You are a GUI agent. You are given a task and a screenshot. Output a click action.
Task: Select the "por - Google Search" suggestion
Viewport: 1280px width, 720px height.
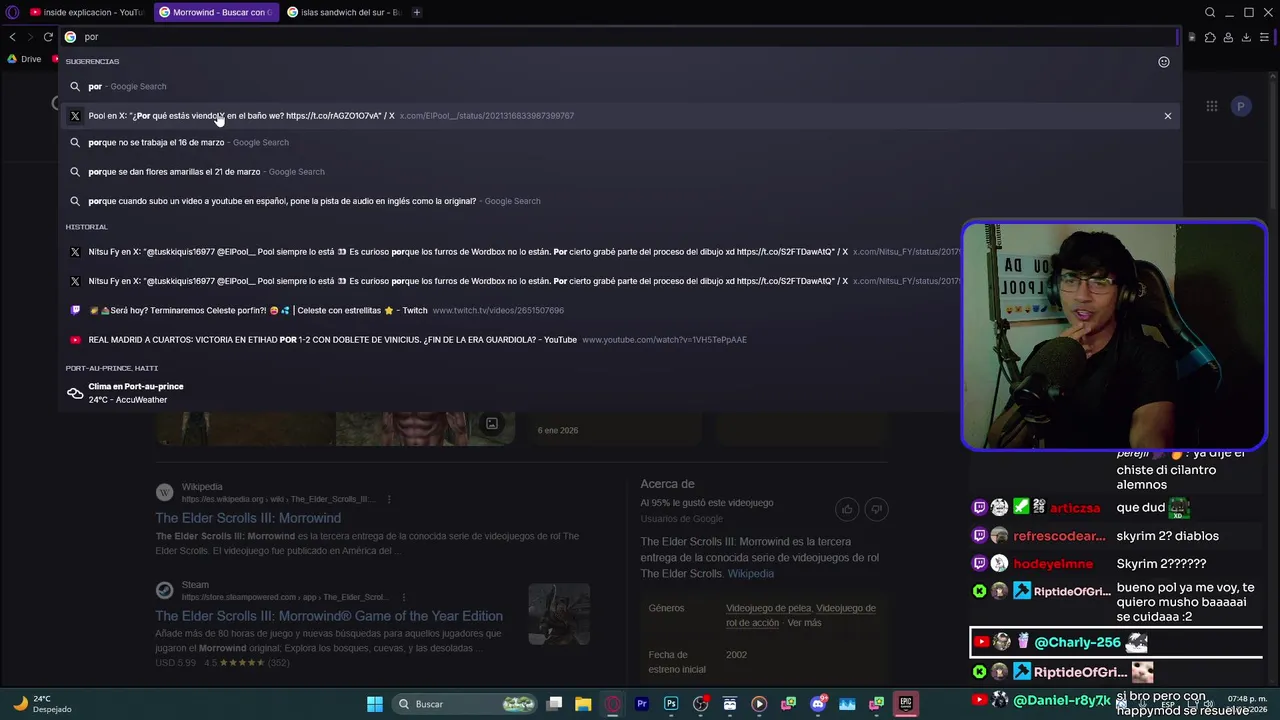[620, 86]
